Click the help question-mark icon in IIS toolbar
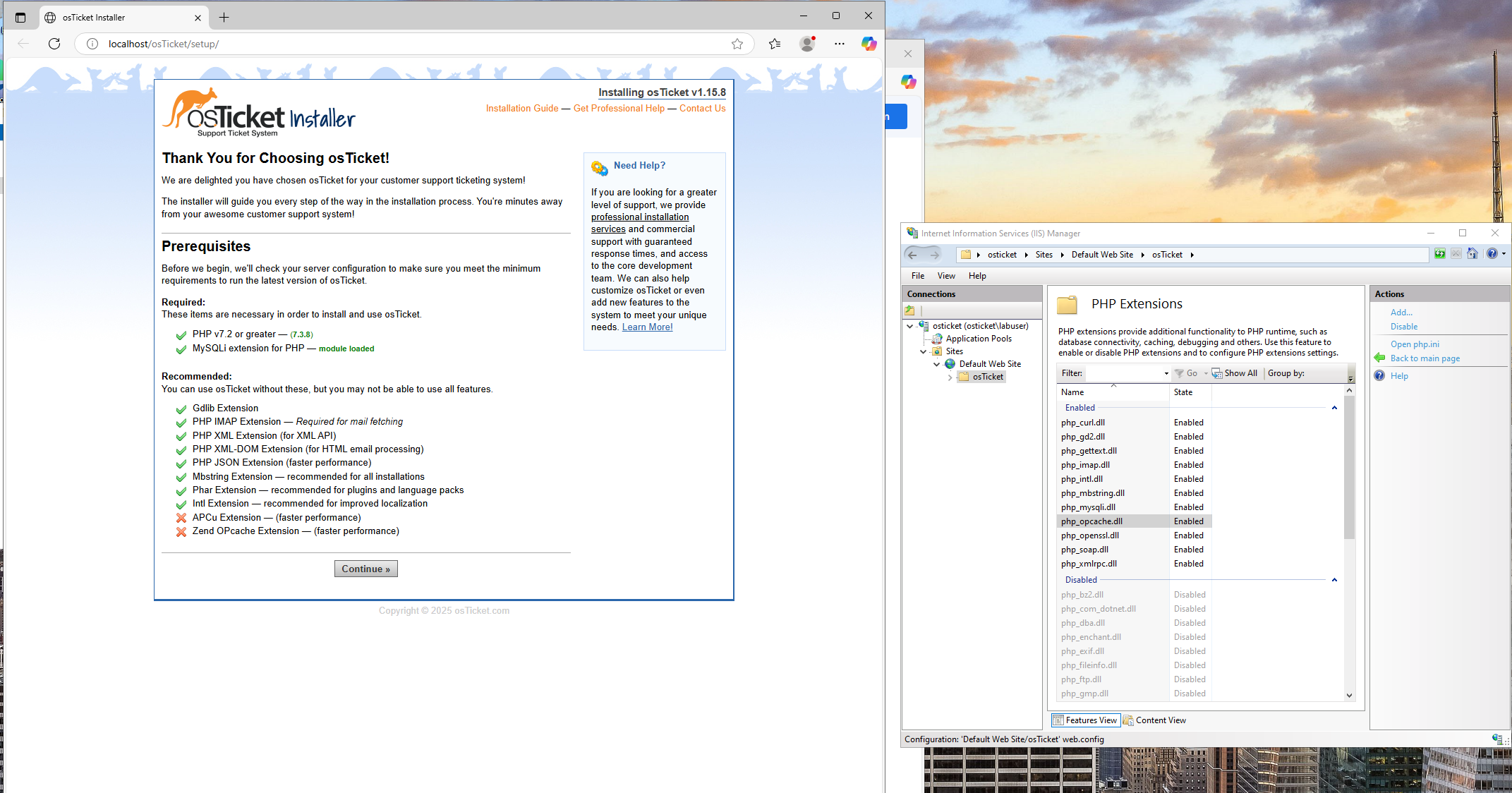 pyautogui.click(x=1492, y=254)
